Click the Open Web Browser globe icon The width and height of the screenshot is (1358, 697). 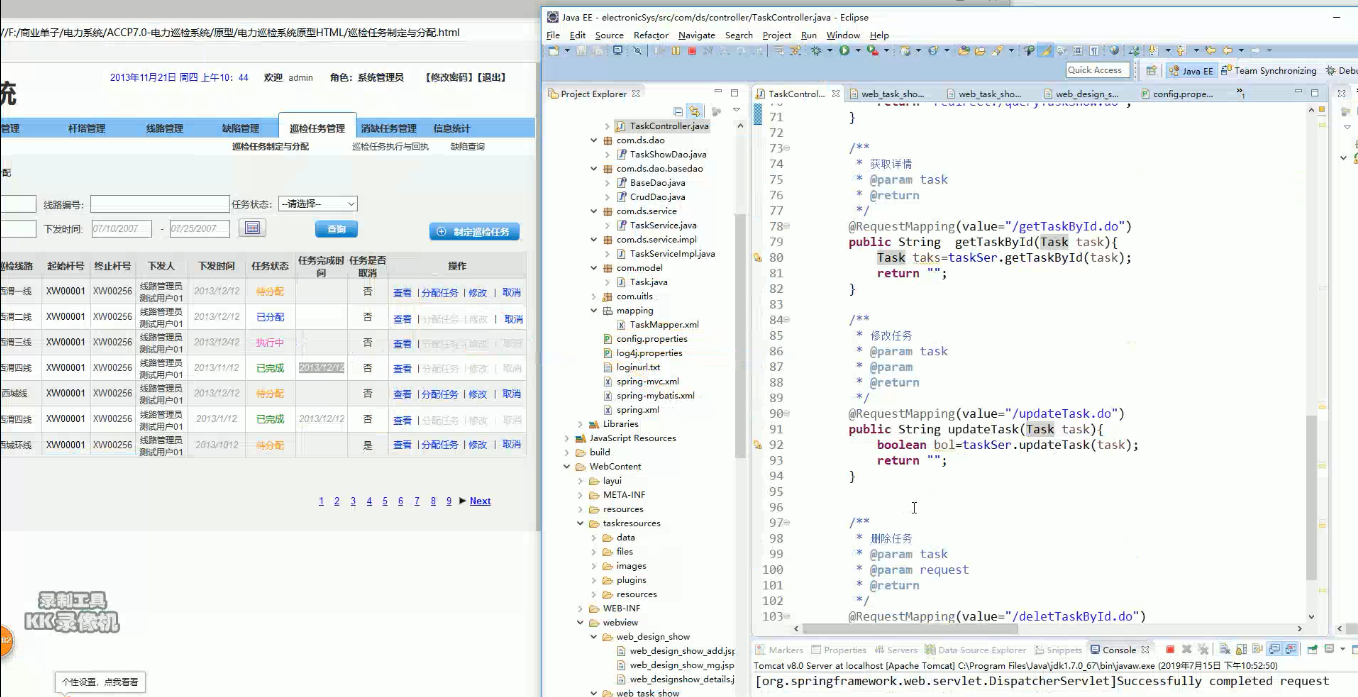click(x=1114, y=50)
